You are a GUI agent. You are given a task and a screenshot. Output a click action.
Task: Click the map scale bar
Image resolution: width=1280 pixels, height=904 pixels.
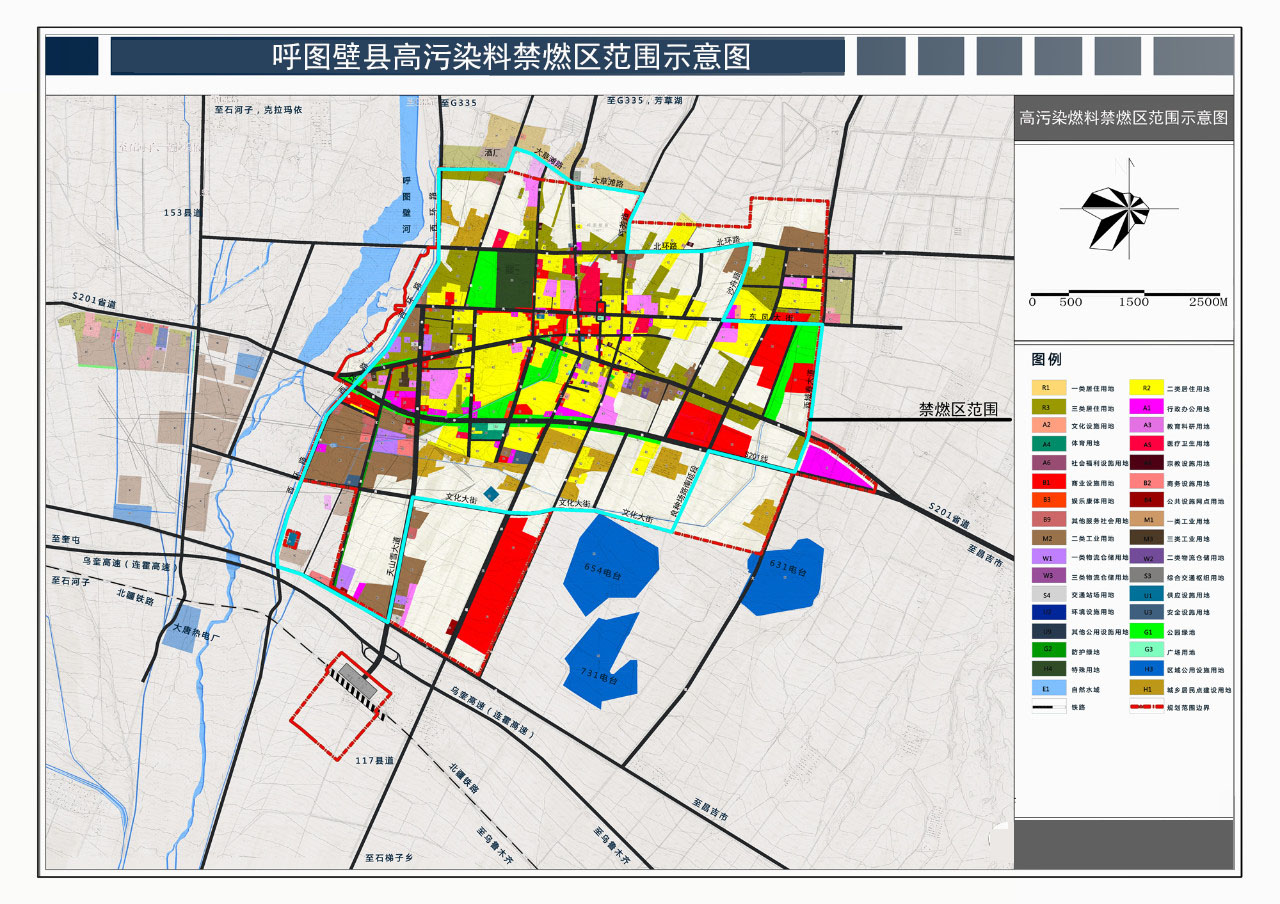pyautogui.click(x=1128, y=294)
